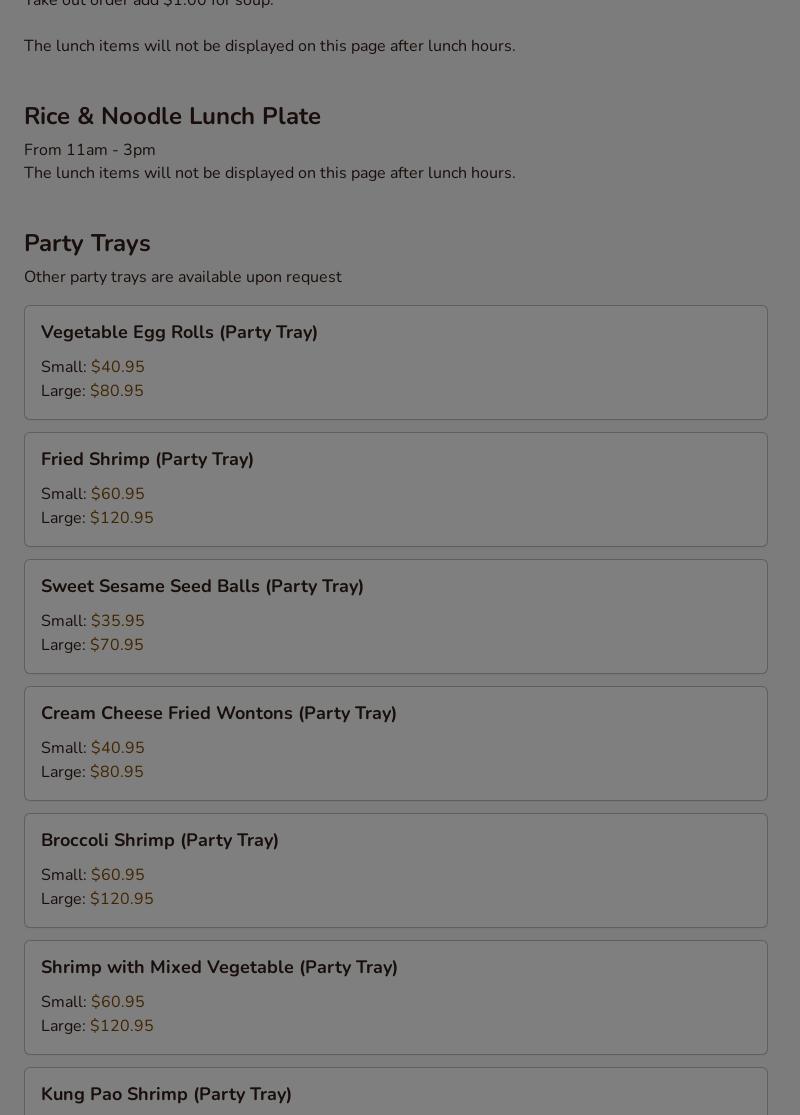Click Vegetable Egg Rolls large price $80.95
The image size is (800, 1115).
pyautogui.click(x=116, y=391)
